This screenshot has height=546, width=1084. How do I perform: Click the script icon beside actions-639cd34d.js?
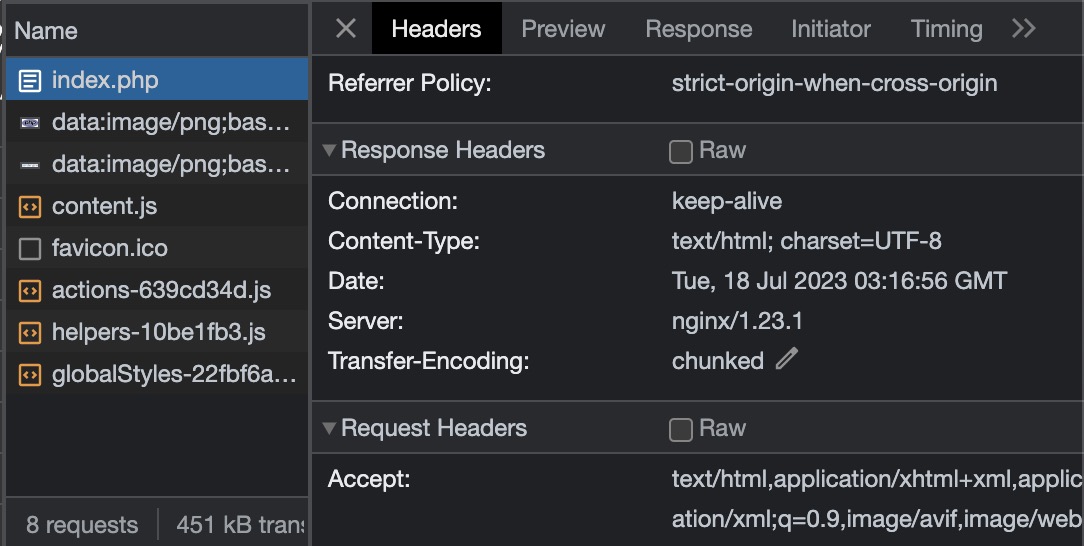30,291
